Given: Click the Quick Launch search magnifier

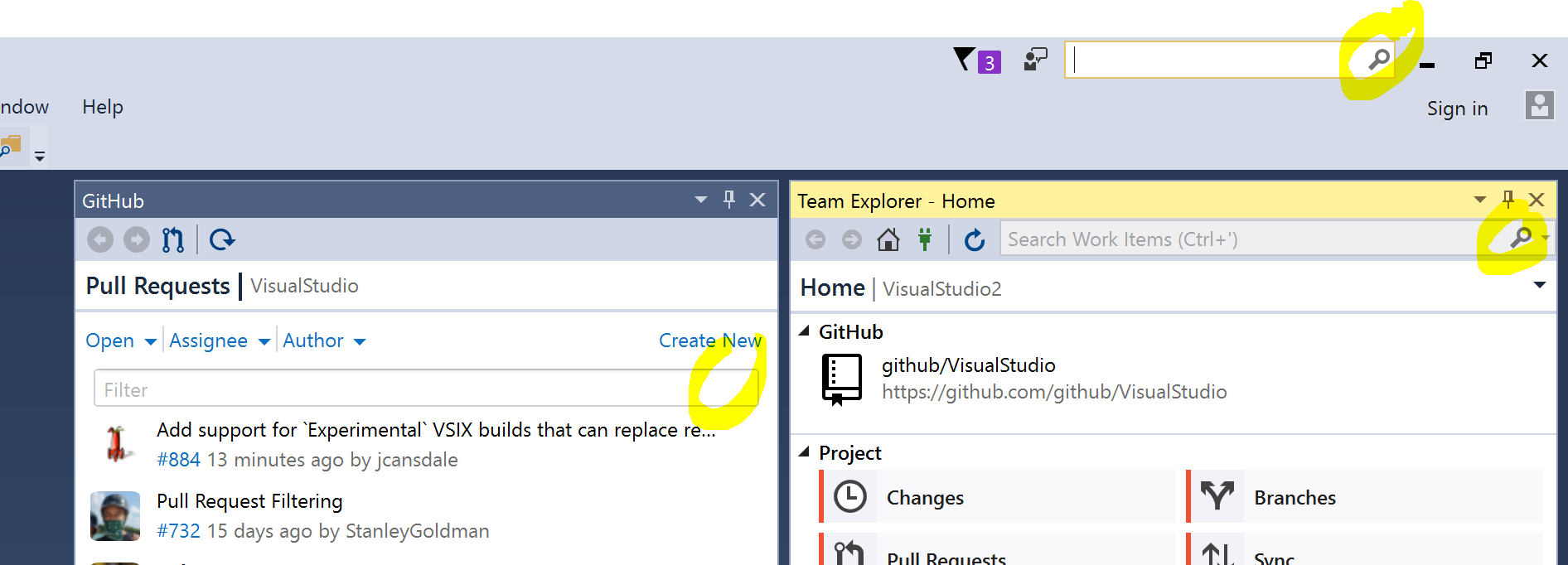Looking at the screenshot, I should pyautogui.click(x=1378, y=60).
